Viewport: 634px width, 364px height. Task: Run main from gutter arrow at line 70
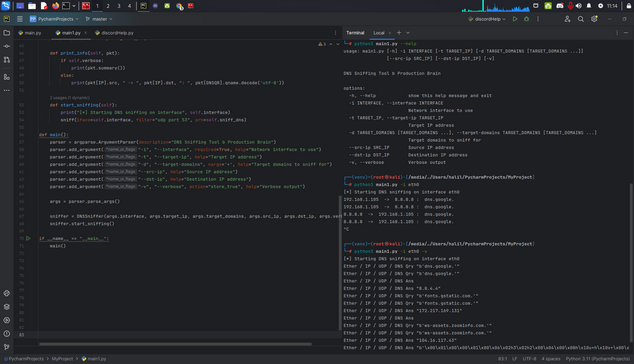coord(28,239)
